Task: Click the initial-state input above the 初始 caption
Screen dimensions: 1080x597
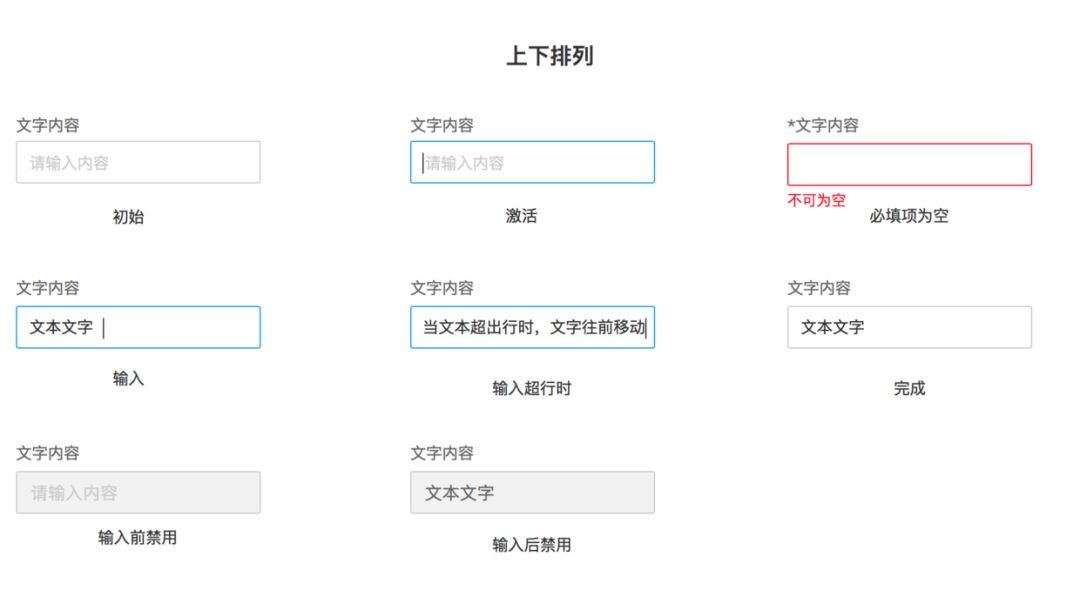Action: coord(138,162)
